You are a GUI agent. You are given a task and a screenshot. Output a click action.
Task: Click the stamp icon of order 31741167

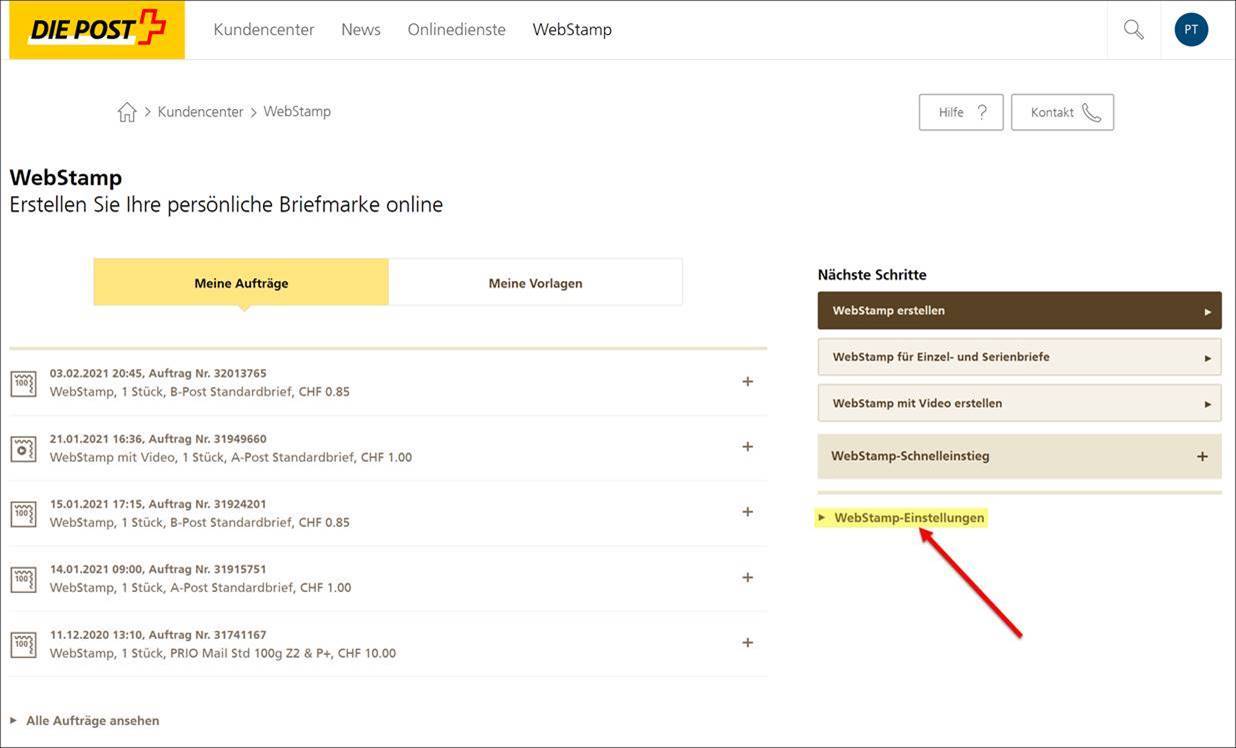pos(23,644)
